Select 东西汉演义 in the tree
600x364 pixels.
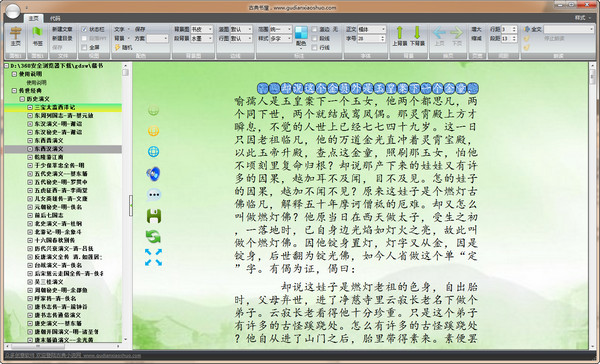(49, 149)
